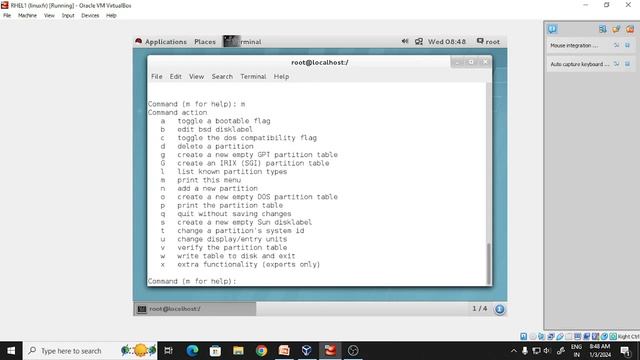Click the virtualization CPU indicator in VirtualBox status bar

pos(595,336)
